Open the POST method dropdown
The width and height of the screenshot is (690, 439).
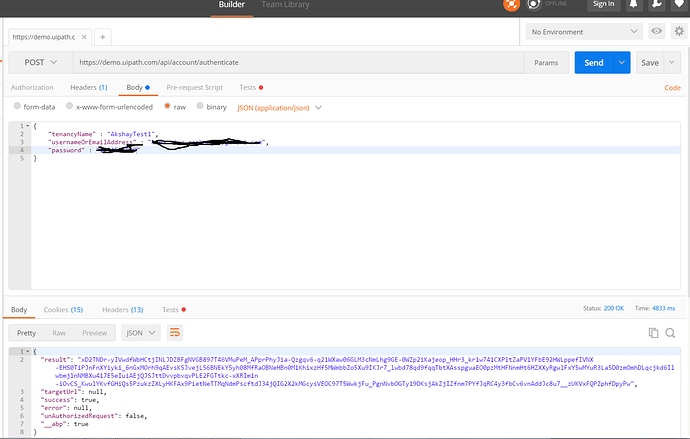coord(40,62)
